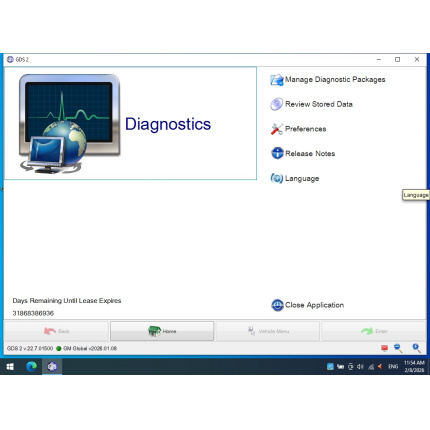This screenshot has width=430, height=430.
Task: Click the zoom out magnifier icon
Action: click(x=398, y=348)
